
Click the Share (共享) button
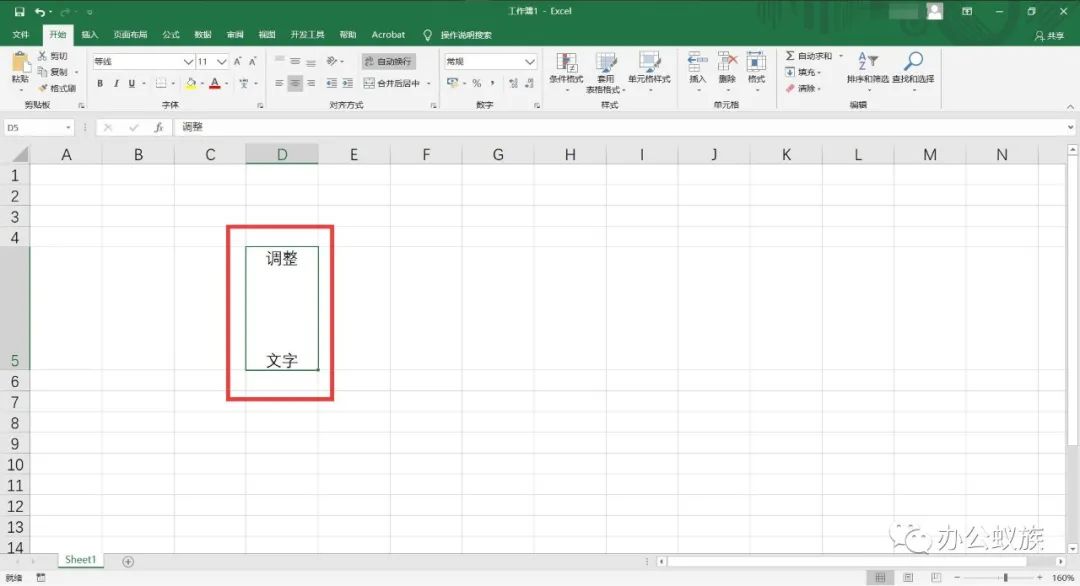(x=1049, y=35)
